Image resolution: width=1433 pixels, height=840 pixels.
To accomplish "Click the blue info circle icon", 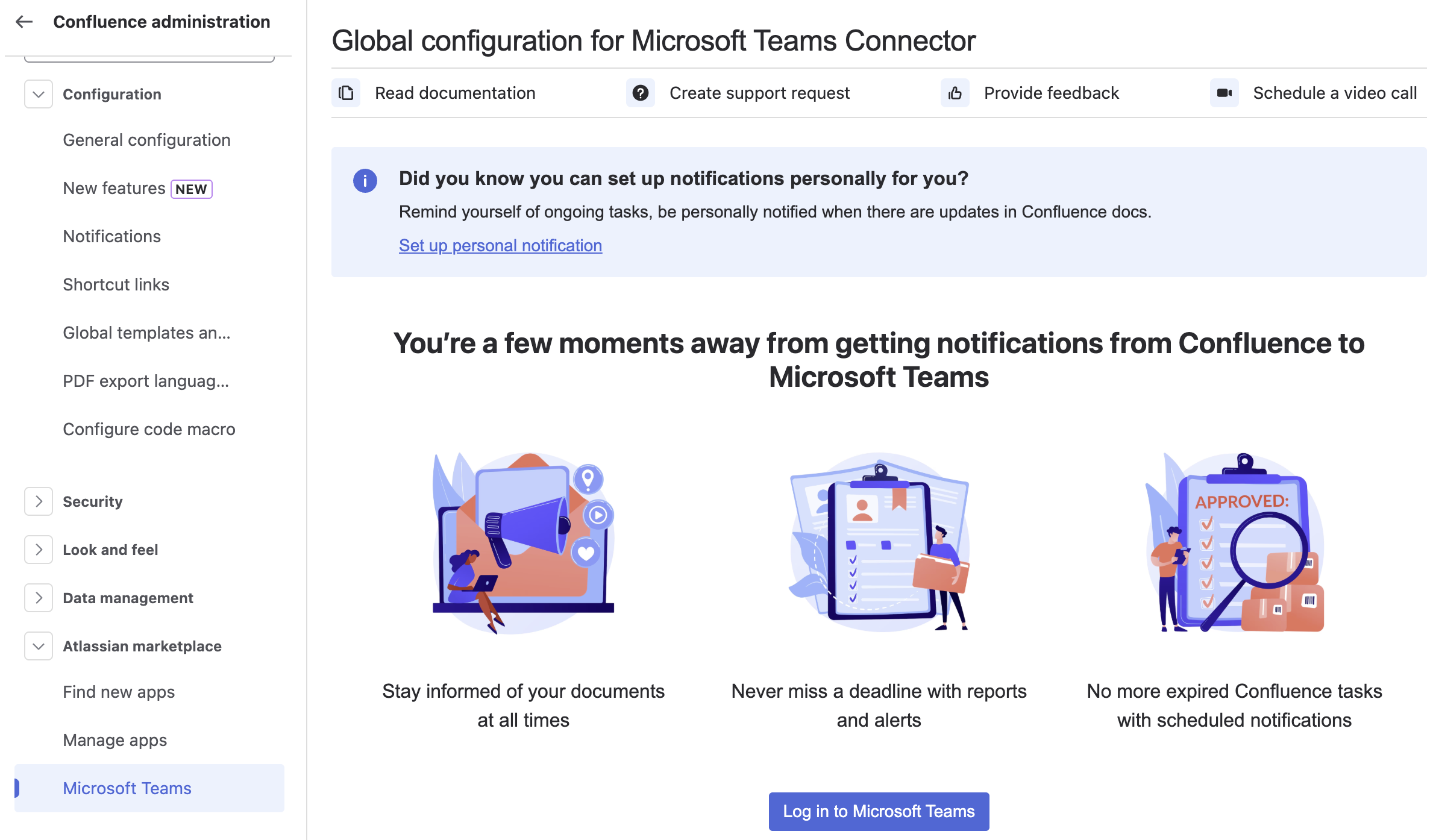I will point(365,180).
